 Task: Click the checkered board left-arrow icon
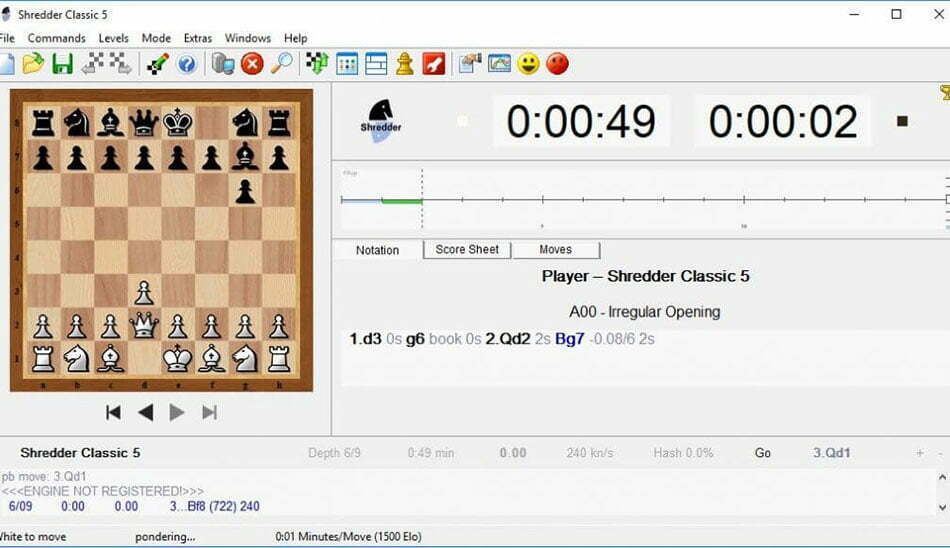[x=93, y=63]
